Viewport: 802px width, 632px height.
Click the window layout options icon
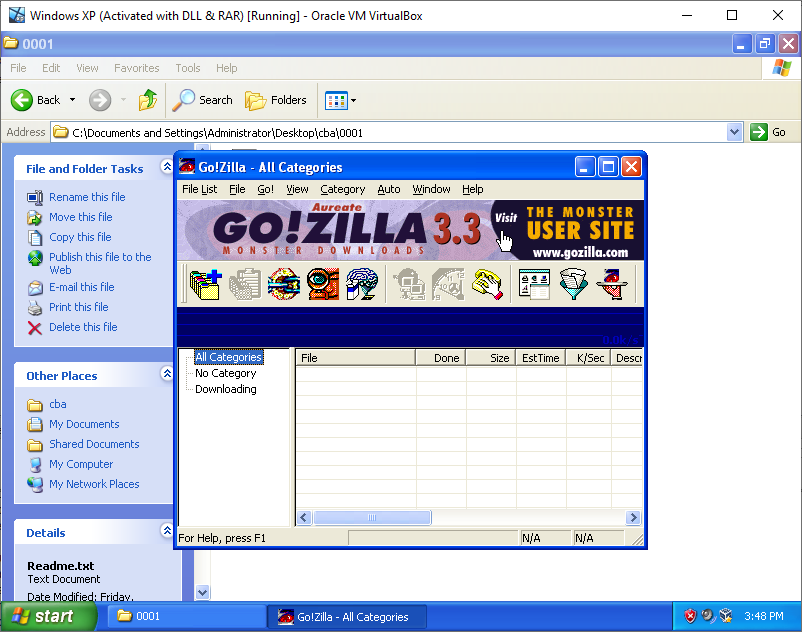534,284
